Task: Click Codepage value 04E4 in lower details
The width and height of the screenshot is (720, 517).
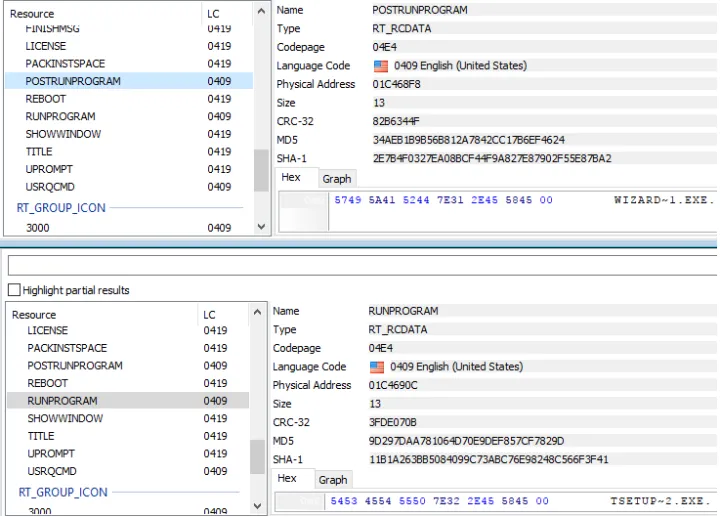Action: point(381,348)
